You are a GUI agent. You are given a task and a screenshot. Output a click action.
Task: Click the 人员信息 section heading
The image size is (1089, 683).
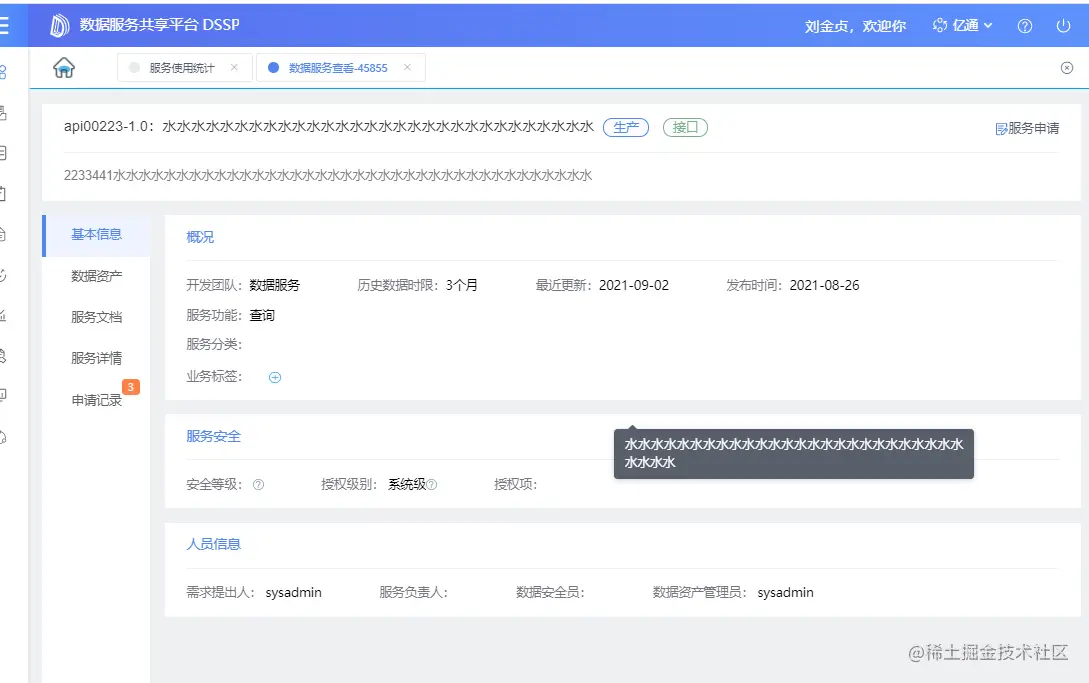click(213, 544)
